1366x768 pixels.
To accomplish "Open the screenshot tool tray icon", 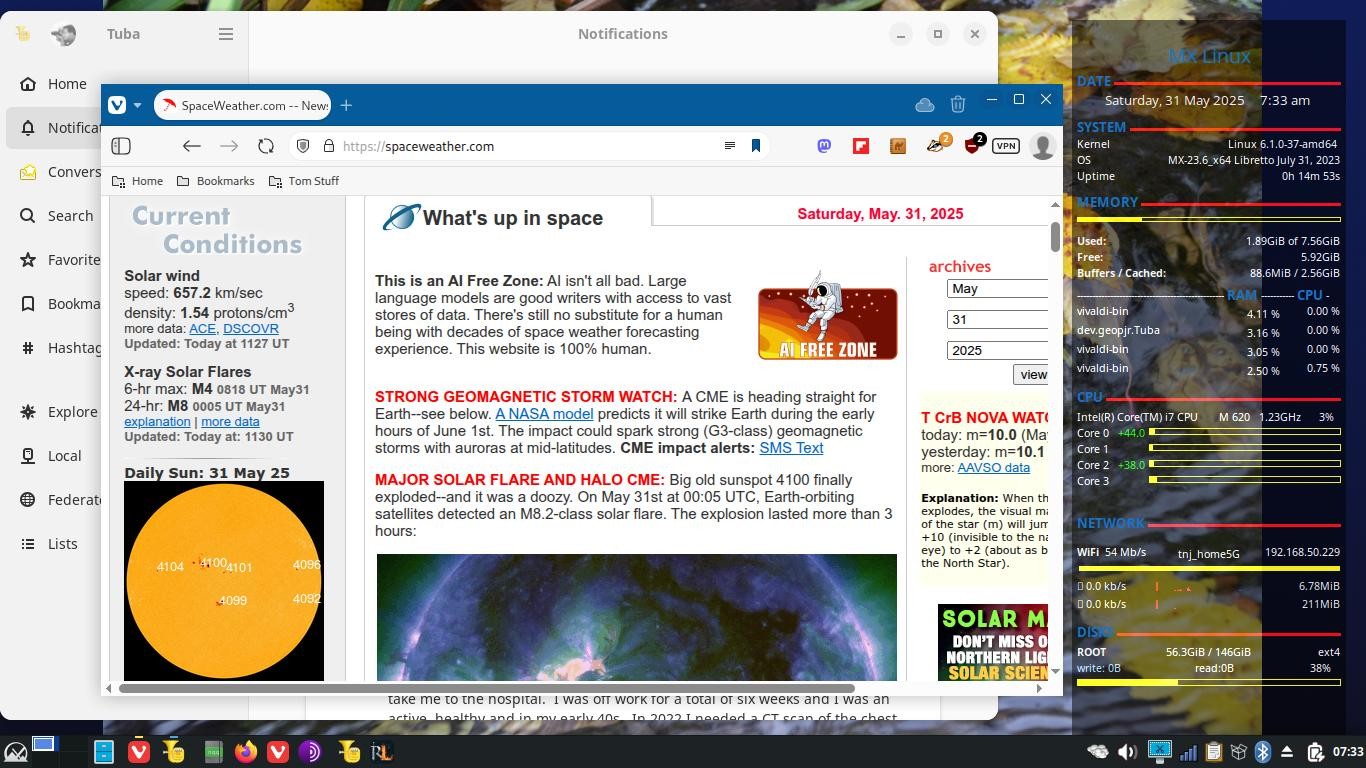I will pyautogui.click(x=1159, y=750).
